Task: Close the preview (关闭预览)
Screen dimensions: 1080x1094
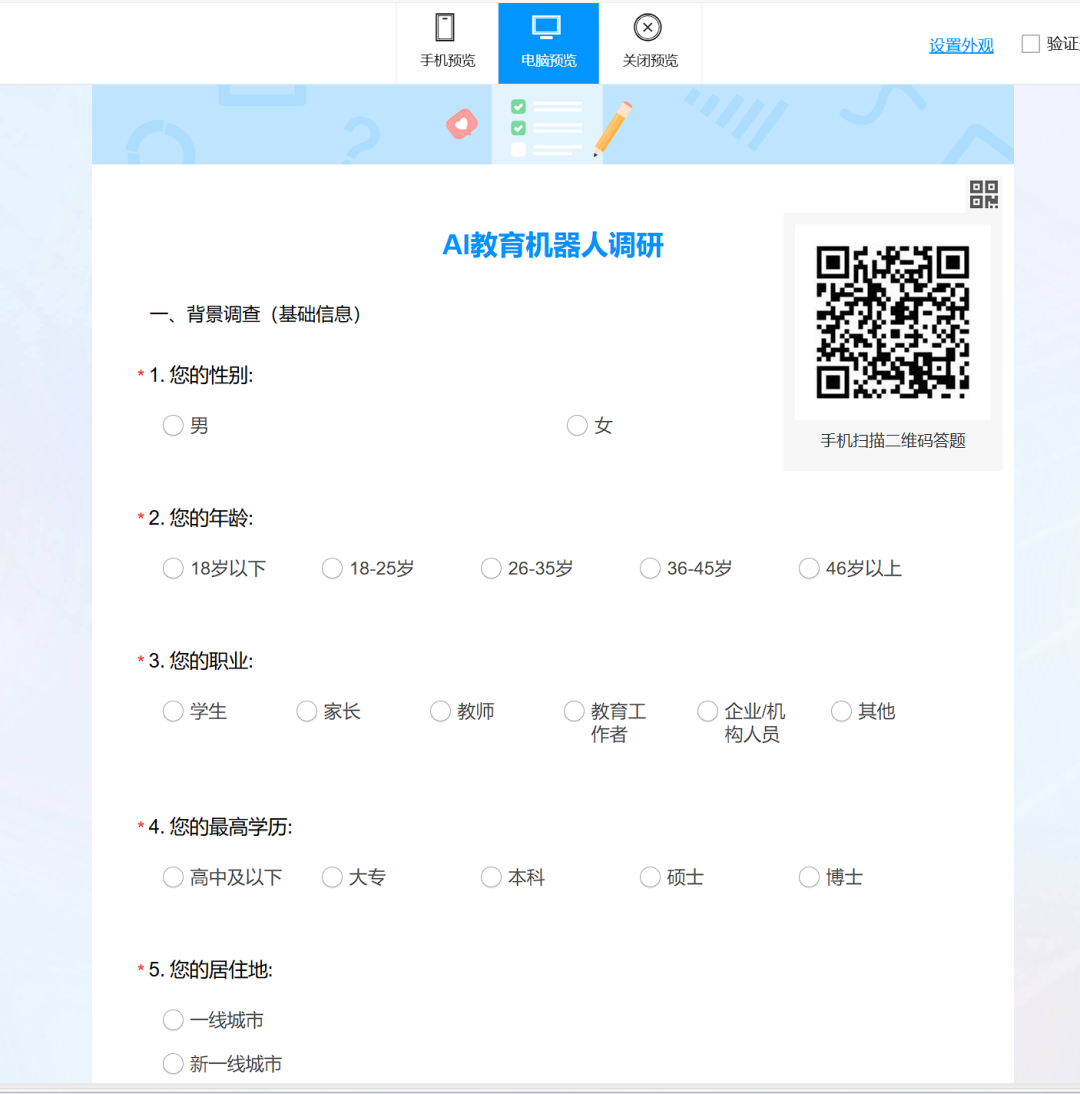Action: click(650, 43)
